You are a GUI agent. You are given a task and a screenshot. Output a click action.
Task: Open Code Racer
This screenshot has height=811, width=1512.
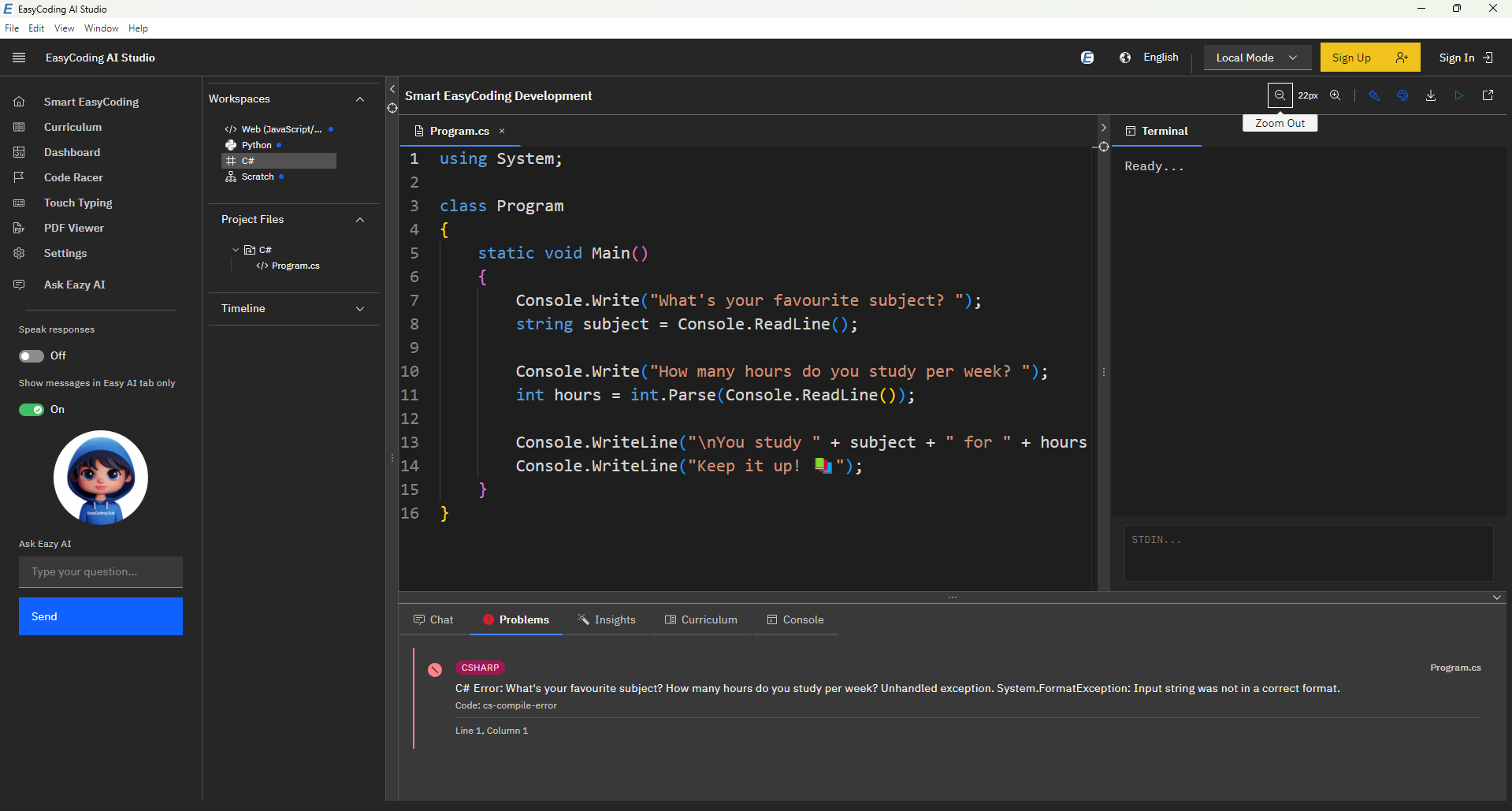coord(73,177)
